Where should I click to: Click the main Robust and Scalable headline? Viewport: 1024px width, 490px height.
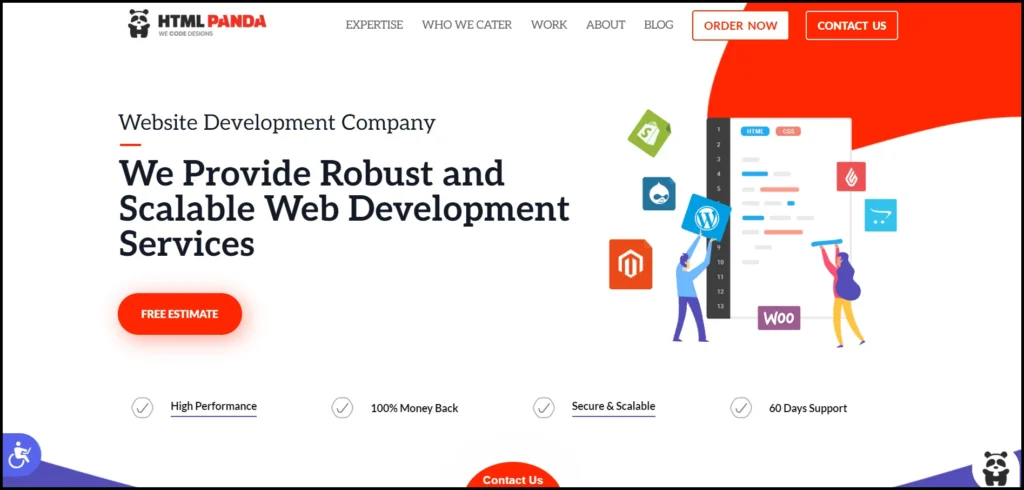coord(344,209)
